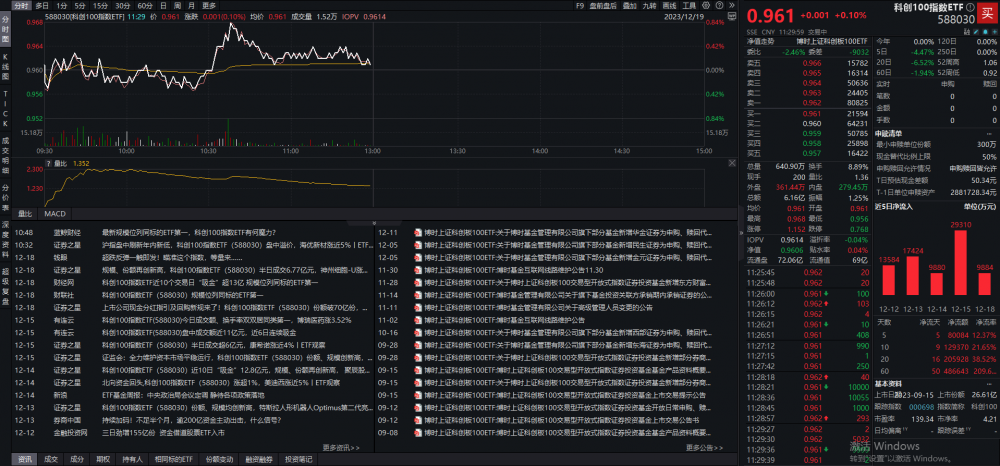1000x466 pixels.
Task: Click 九转 indicator toolbar option
Action: point(649,5)
